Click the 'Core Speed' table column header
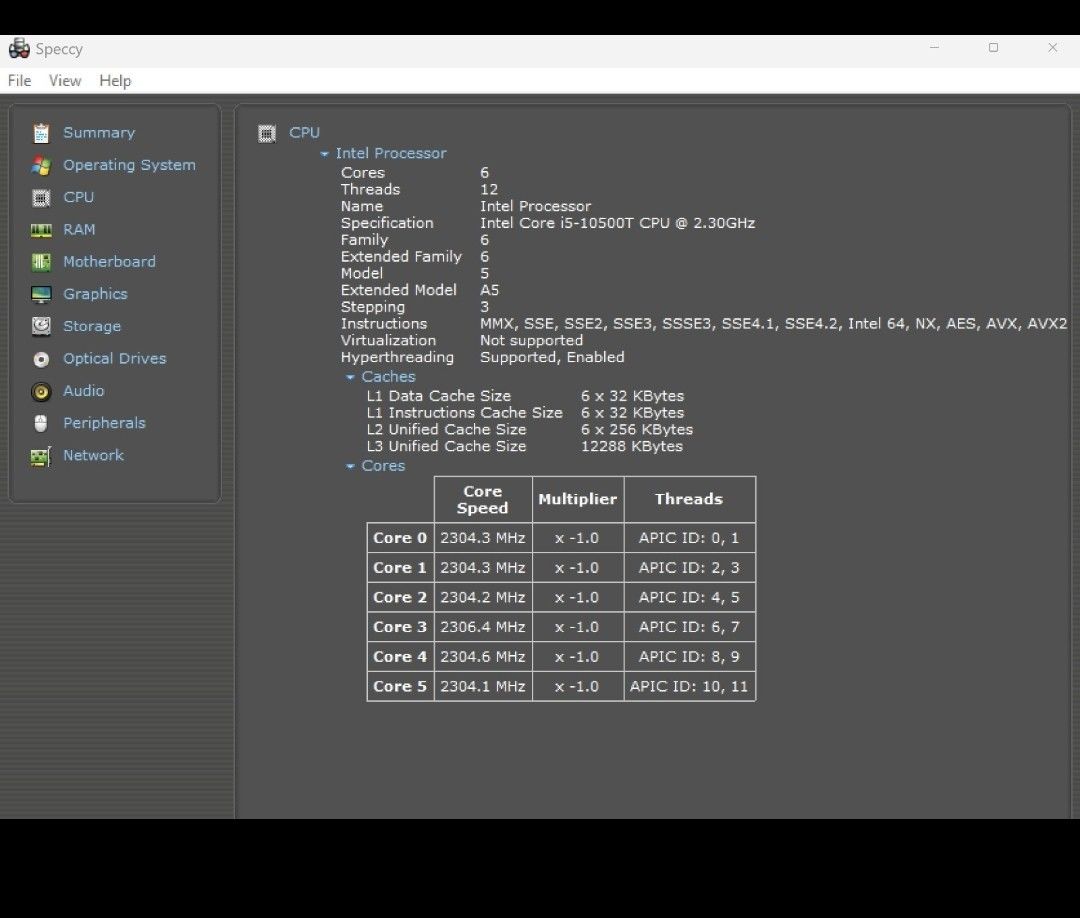This screenshot has width=1080, height=918. tap(483, 500)
